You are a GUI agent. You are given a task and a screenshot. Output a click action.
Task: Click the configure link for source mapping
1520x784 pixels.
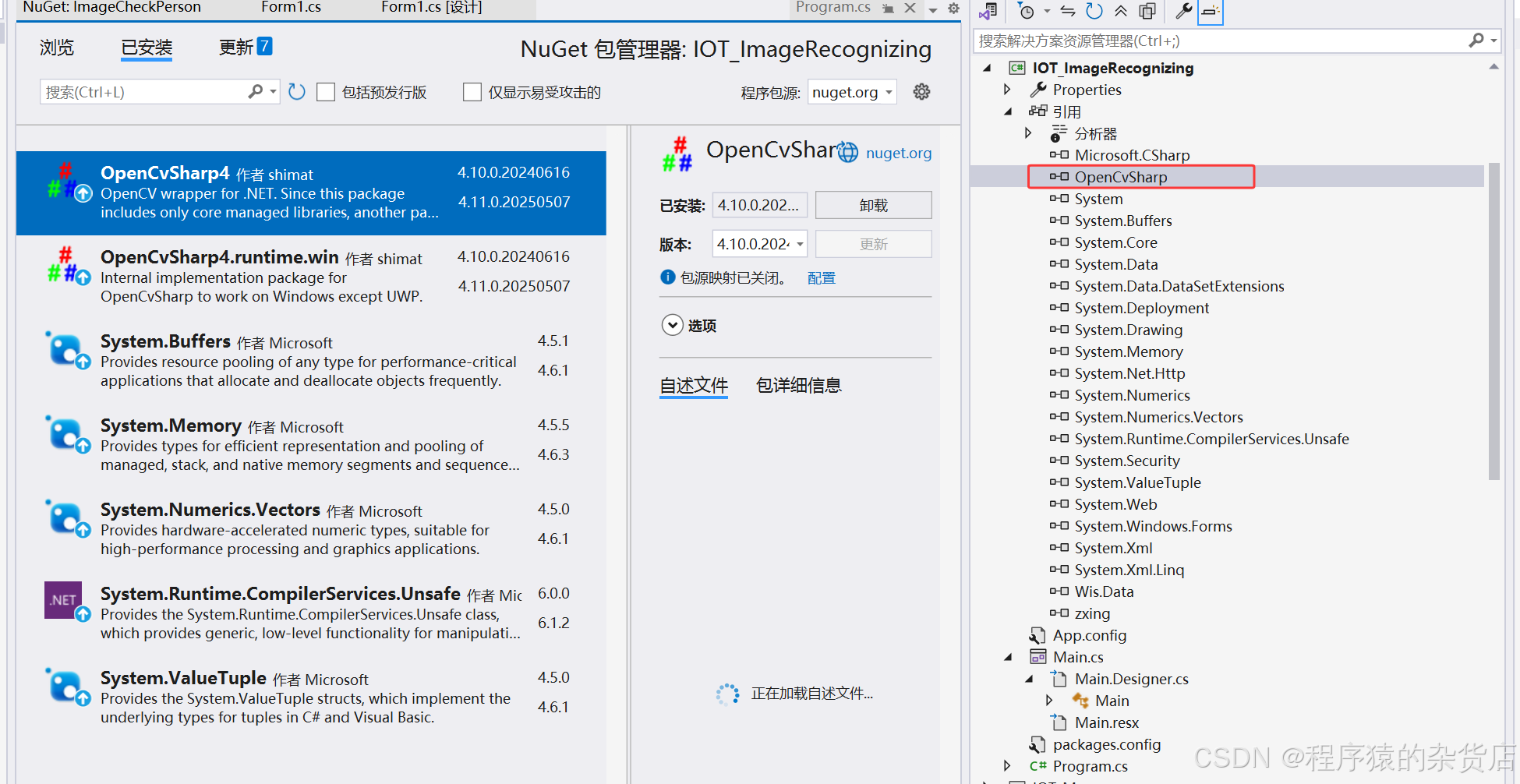pyautogui.click(x=822, y=277)
